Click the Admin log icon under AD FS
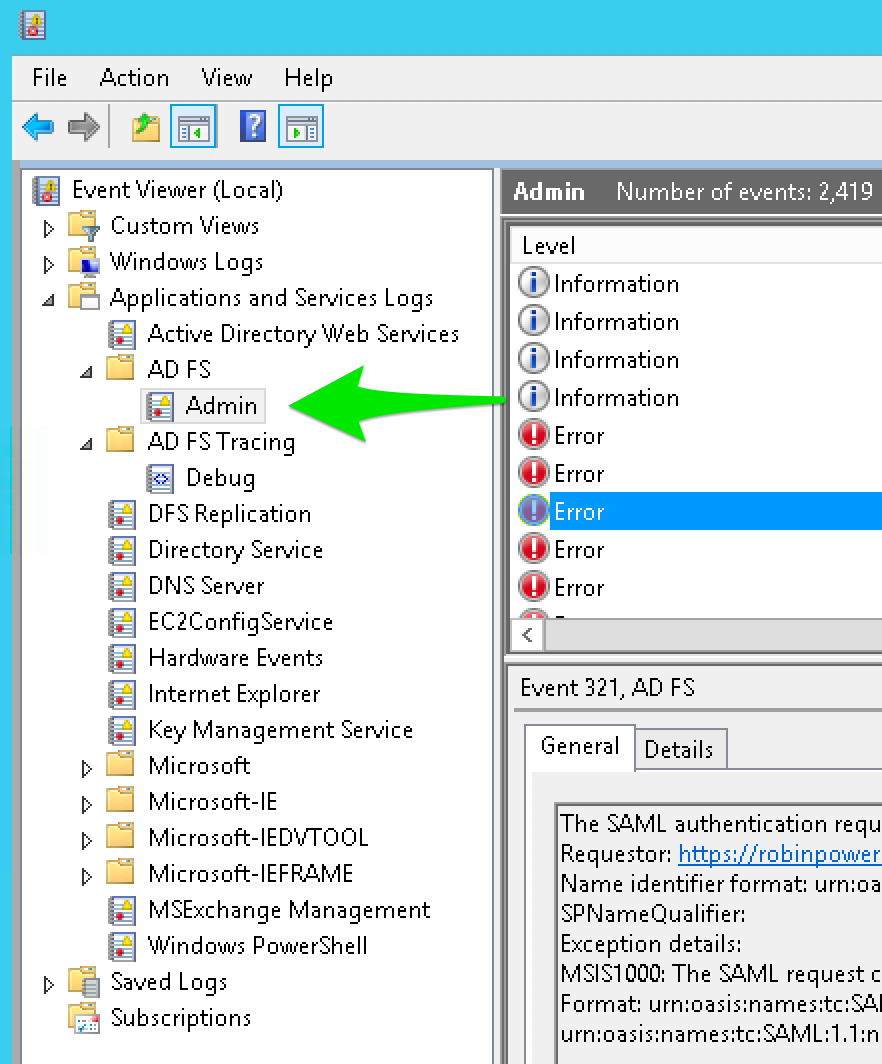Viewport: 882px width, 1064px height. click(159, 406)
